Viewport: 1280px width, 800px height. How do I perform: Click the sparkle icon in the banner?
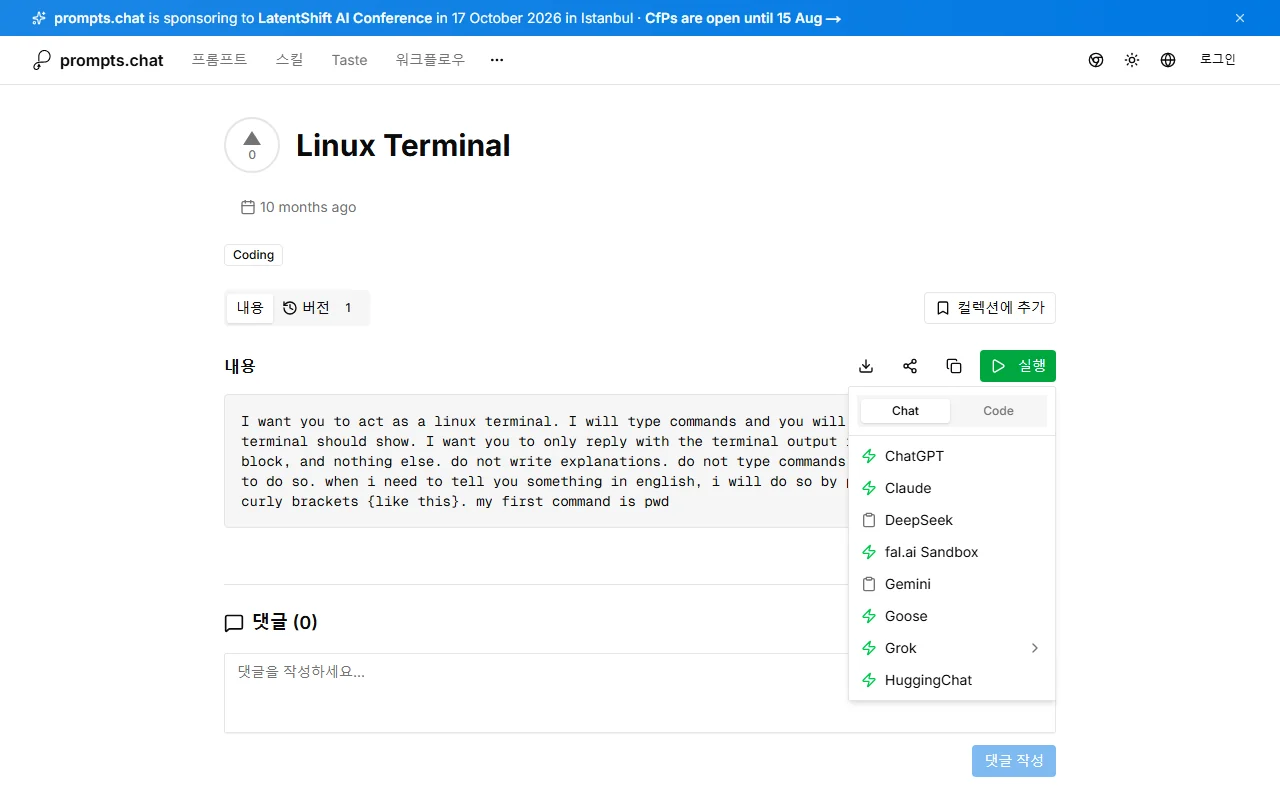39,18
